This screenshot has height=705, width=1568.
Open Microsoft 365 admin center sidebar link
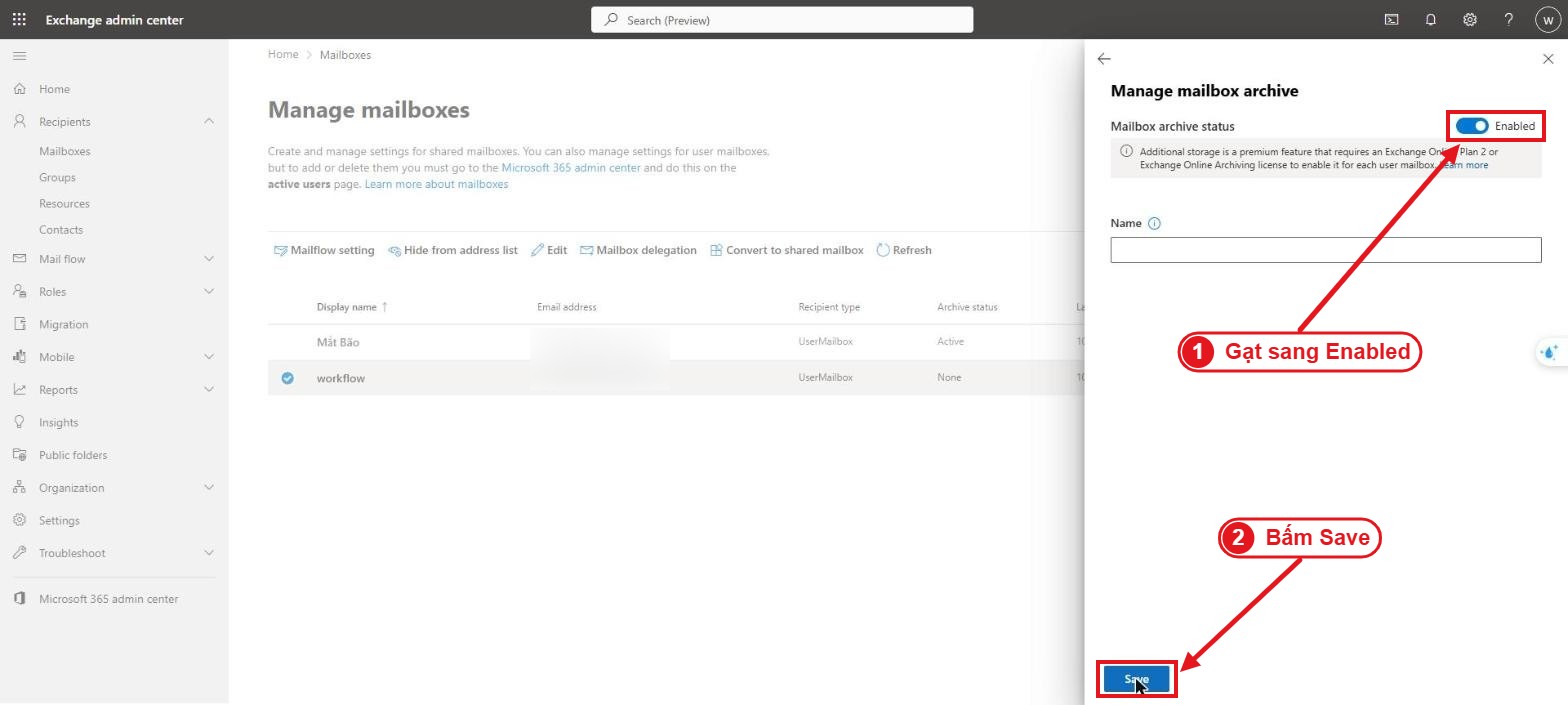pos(108,599)
